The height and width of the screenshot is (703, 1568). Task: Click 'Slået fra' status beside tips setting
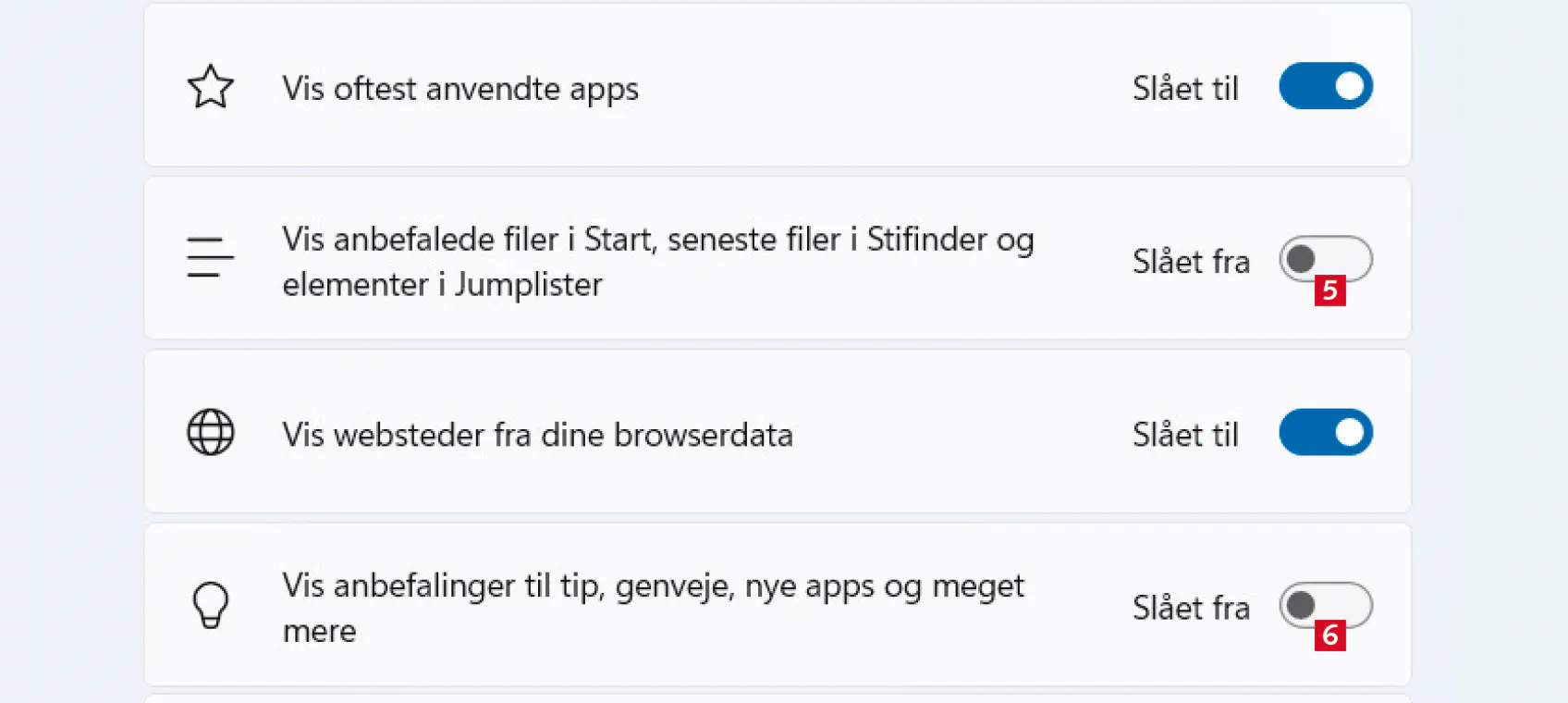point(1191,608)
